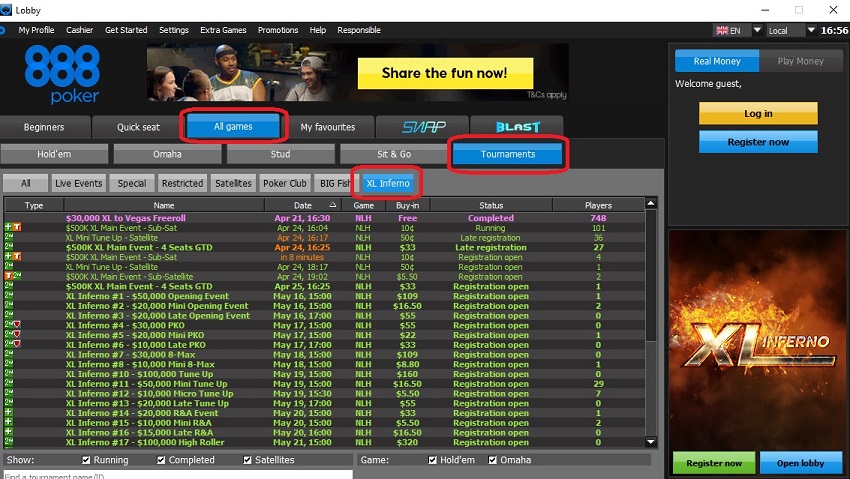Switch to Play Money mode
The width and height of the screenshot is (850, 479).
[800, 61]
